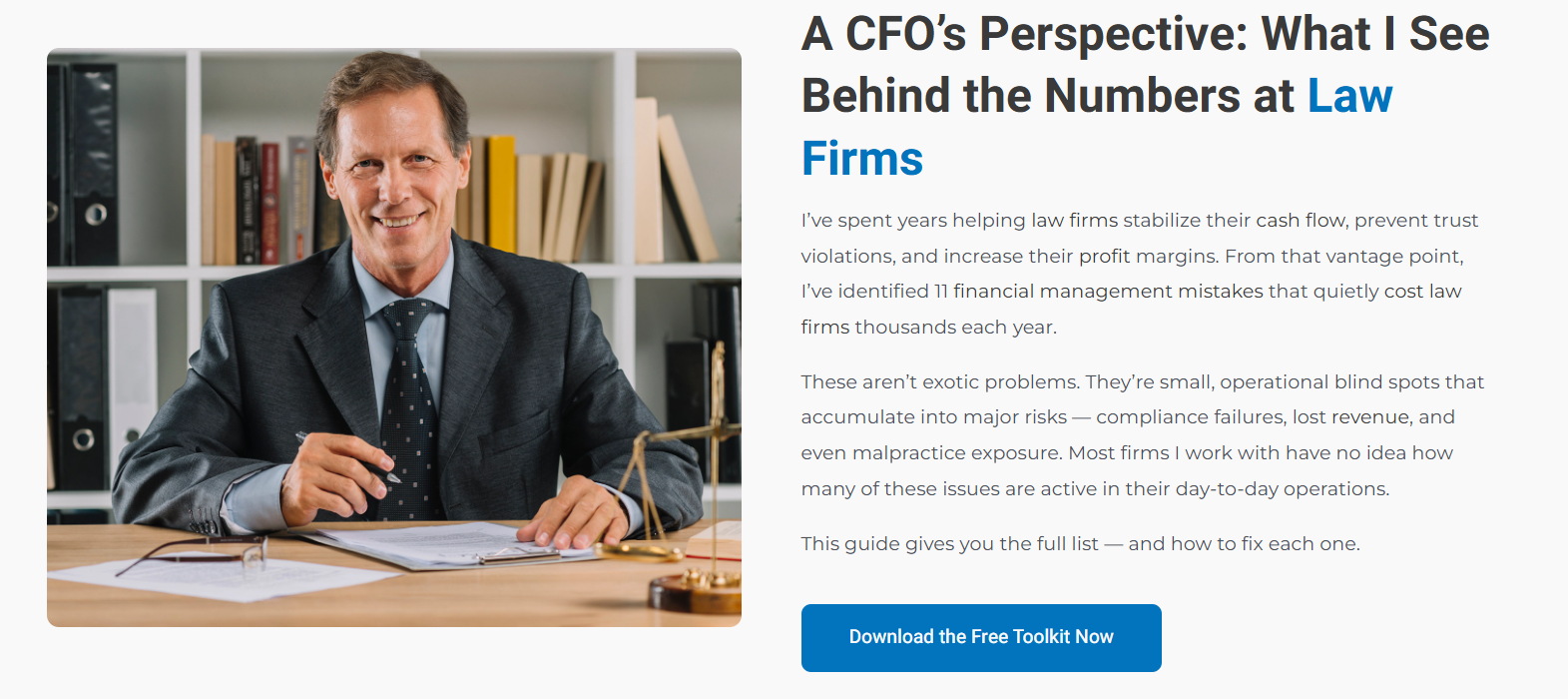This screenshot has height=699, width=1568.
Task: Click the blue "Firms" heading word
Action: 862,159
